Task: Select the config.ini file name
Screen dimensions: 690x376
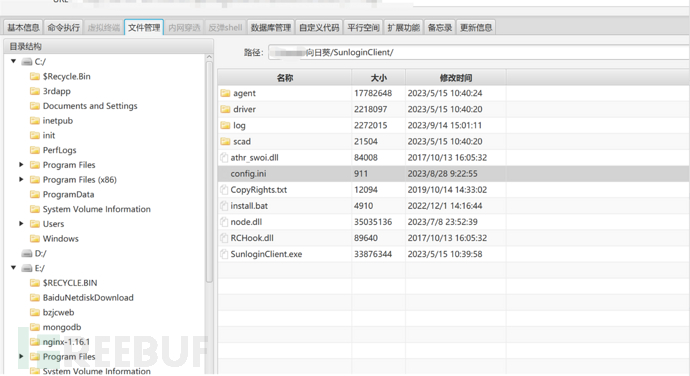Action: [248, 173]
